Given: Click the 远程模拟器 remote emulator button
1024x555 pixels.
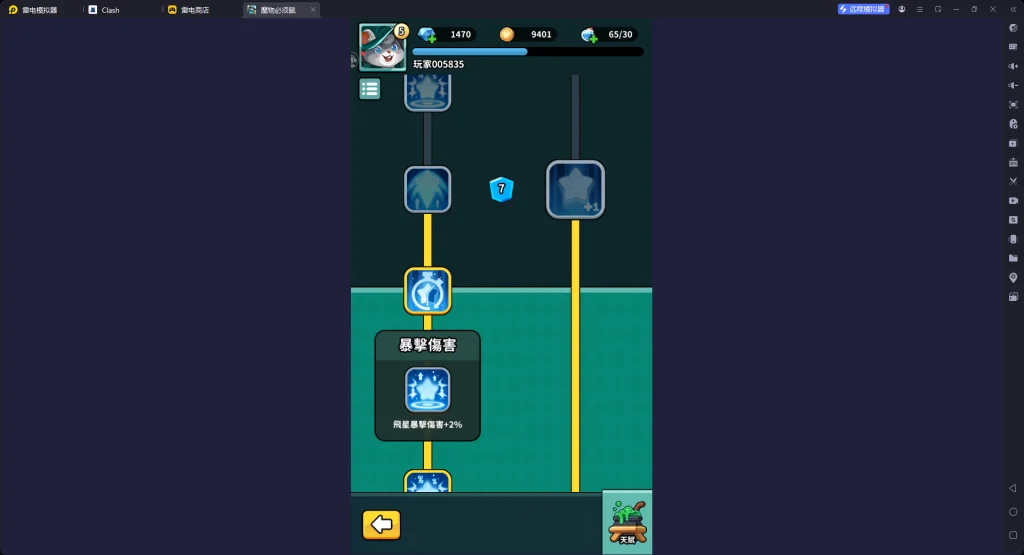Looking at the screenshot, I should [863, 9].
